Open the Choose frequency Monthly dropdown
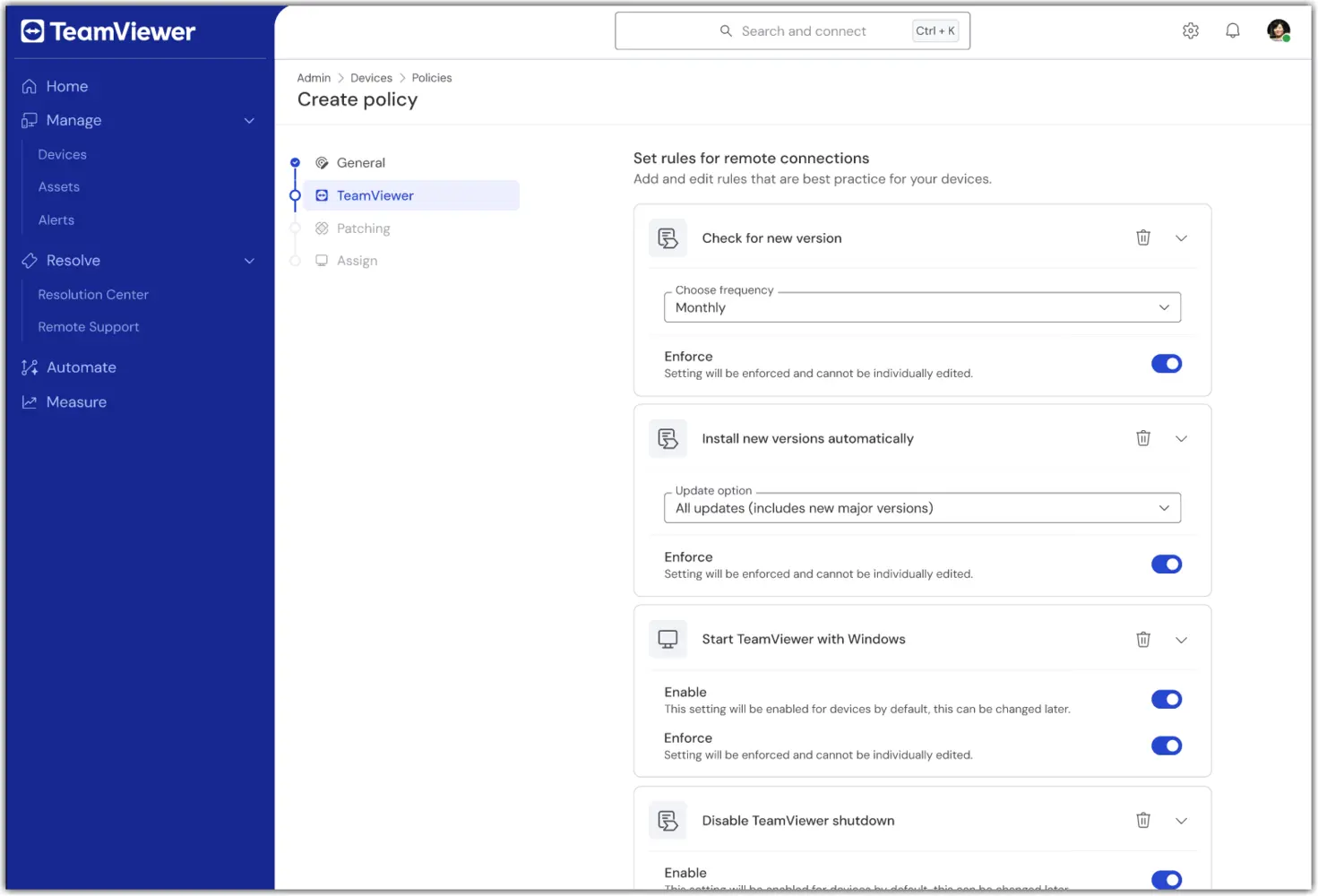This screenshot has width=1318, height=896. click(922, 307)
